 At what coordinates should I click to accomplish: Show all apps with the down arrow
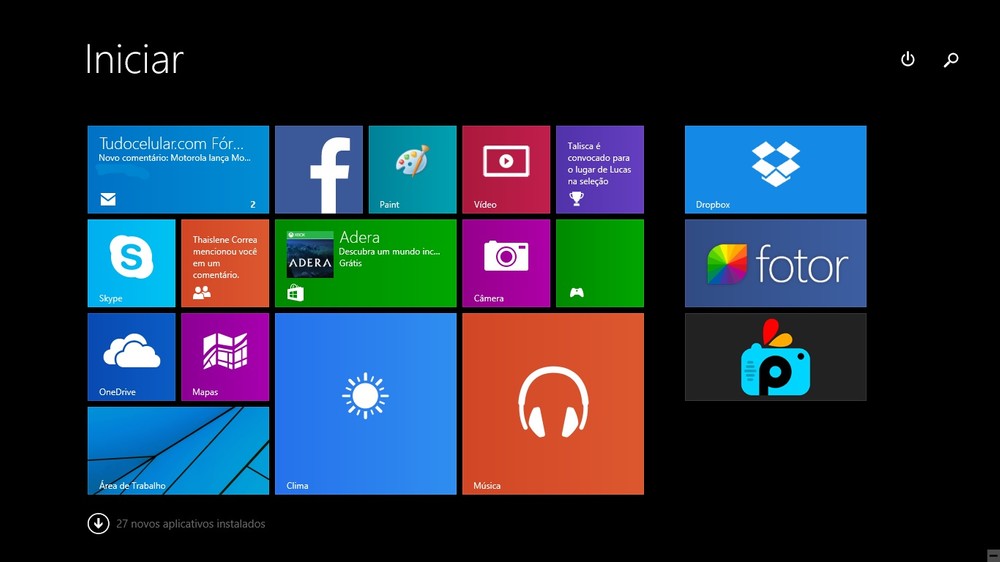(x=98, y=524)
